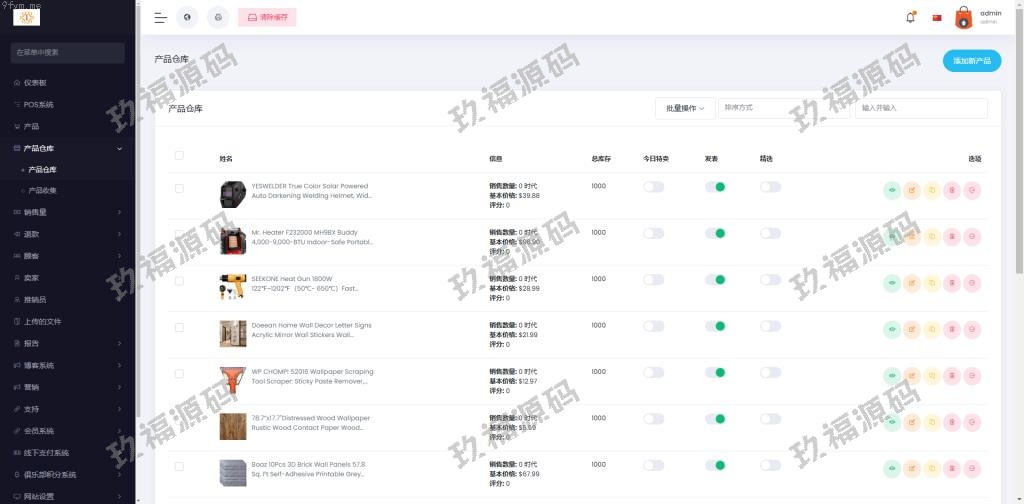The image size is (1024, 504).
Task: Click the last pink icon for WP CHOMP row
Action: [971, 375]
